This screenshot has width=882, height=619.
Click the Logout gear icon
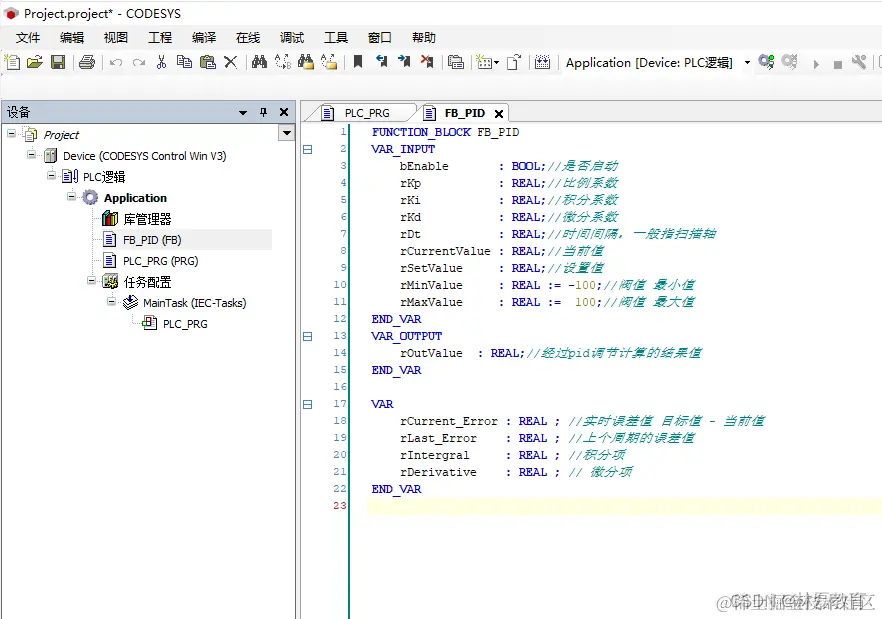click(790, 62)
